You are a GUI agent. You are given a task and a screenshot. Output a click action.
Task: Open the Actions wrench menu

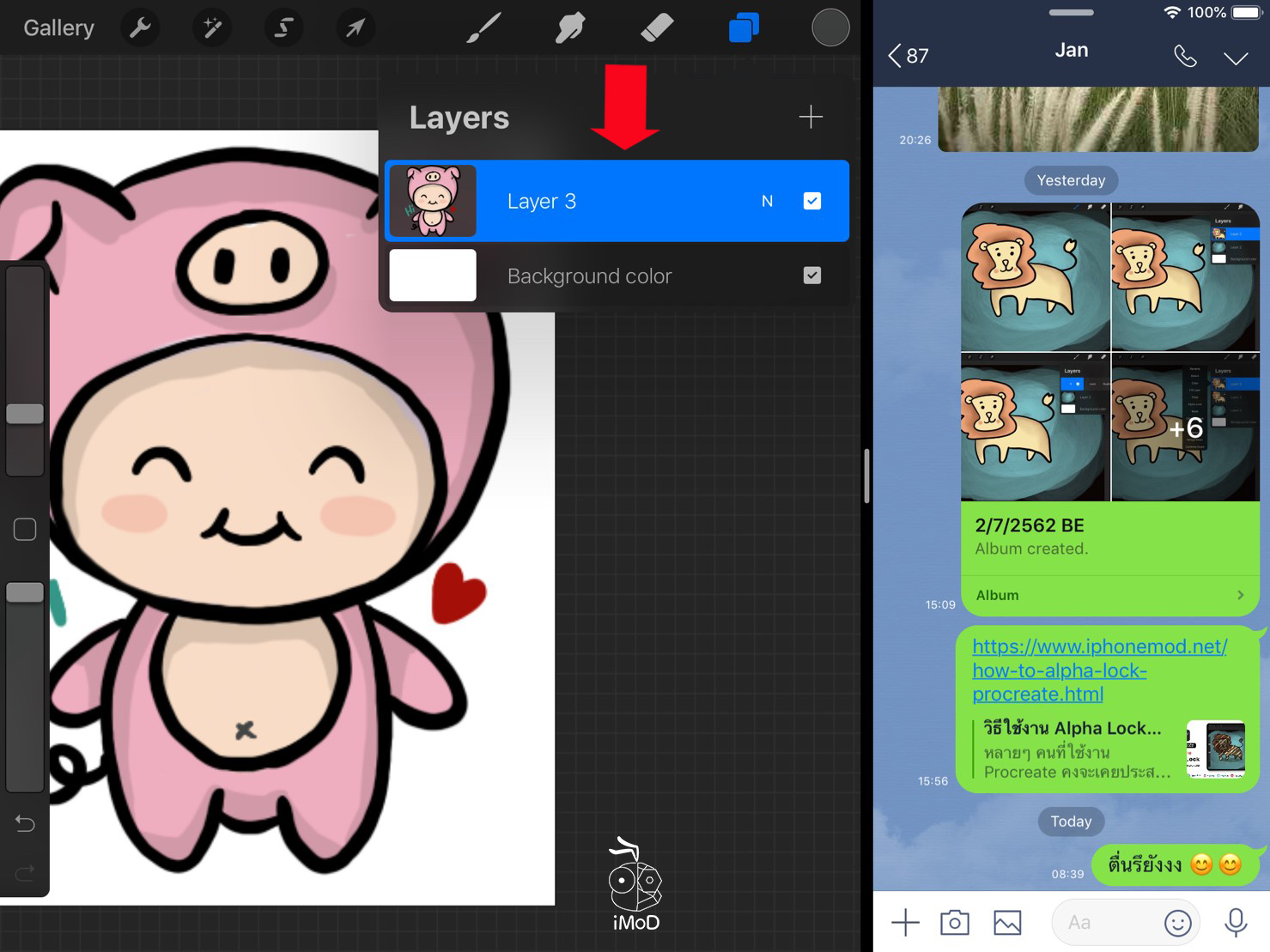140,28
